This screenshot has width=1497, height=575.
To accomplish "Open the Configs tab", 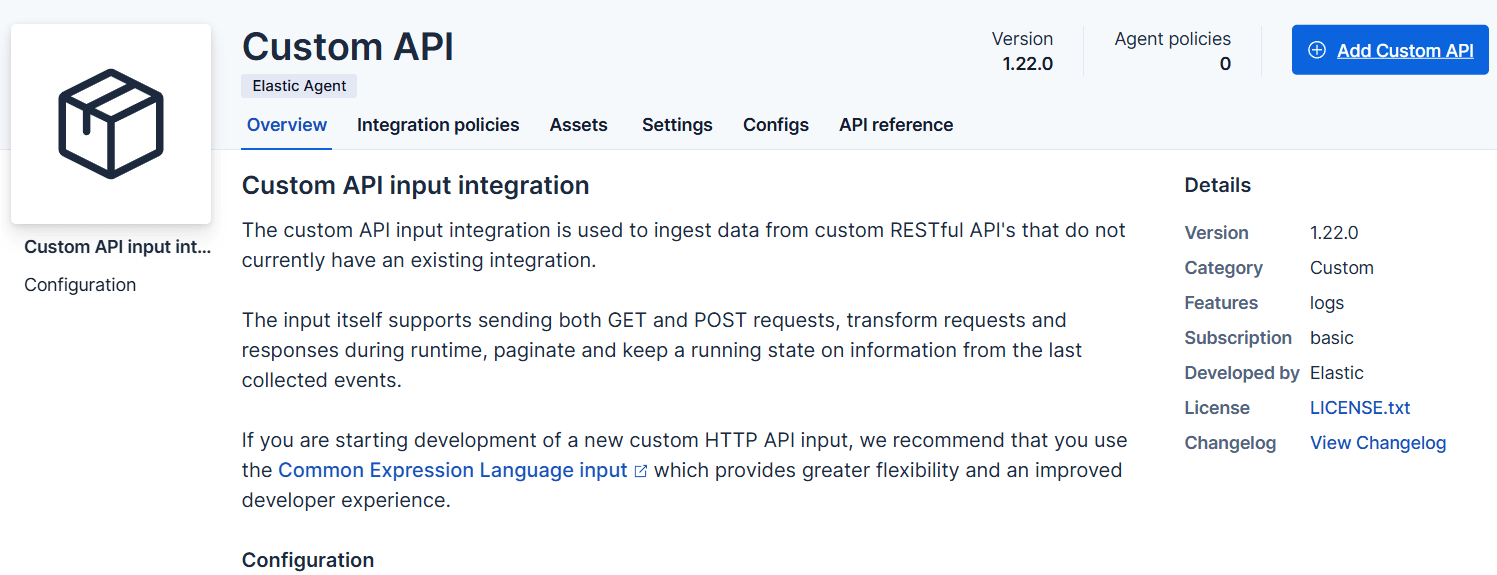I will [x=775, y=125].
